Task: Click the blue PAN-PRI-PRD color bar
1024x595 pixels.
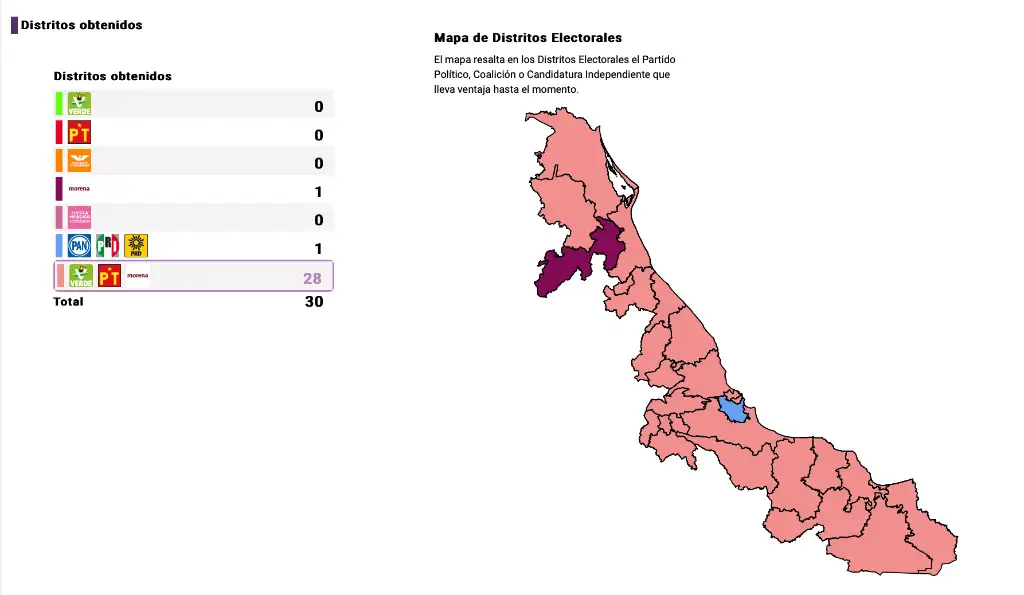Action: click(x=59, y=246)
